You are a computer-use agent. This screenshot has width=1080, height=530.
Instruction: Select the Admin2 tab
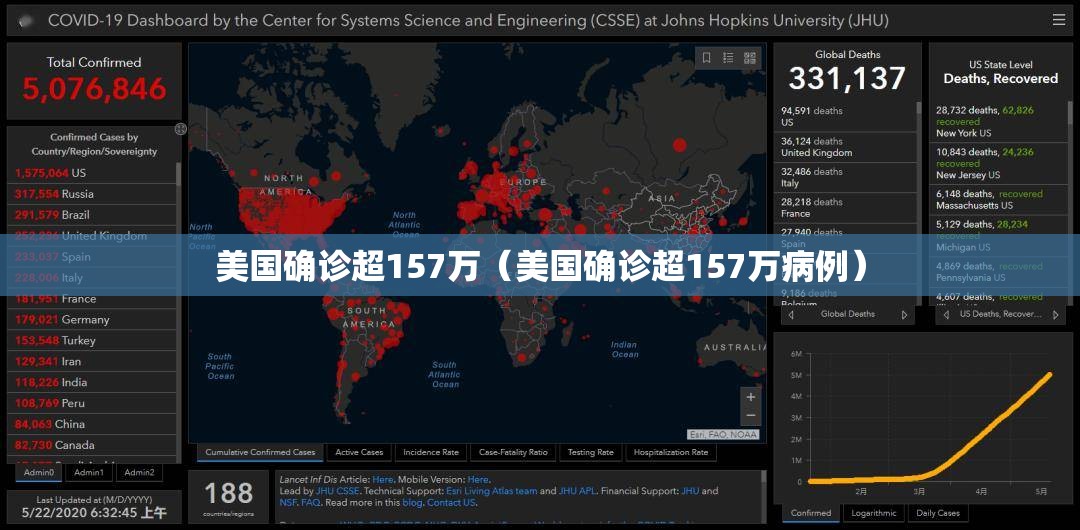pos(139,472)
